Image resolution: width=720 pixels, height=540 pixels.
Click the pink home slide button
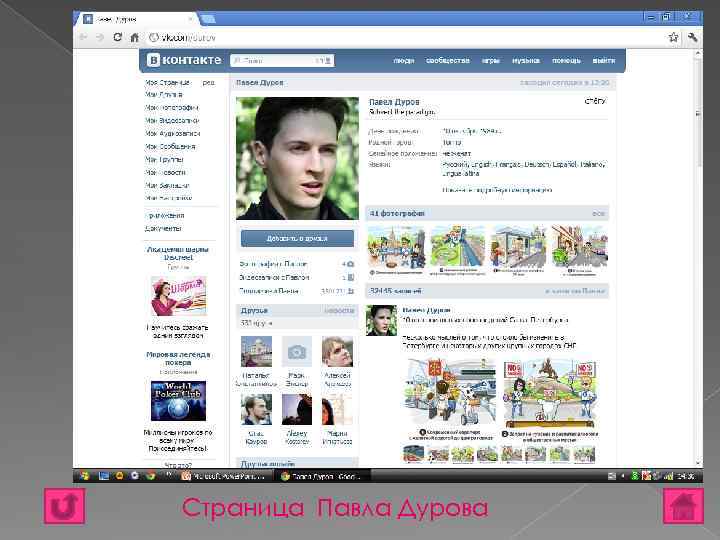pos(683,506)
